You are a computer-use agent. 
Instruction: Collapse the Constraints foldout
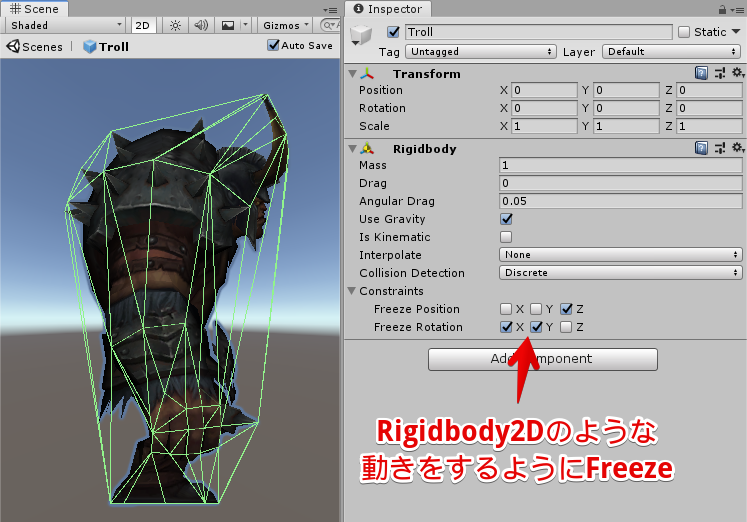[352, 291]
